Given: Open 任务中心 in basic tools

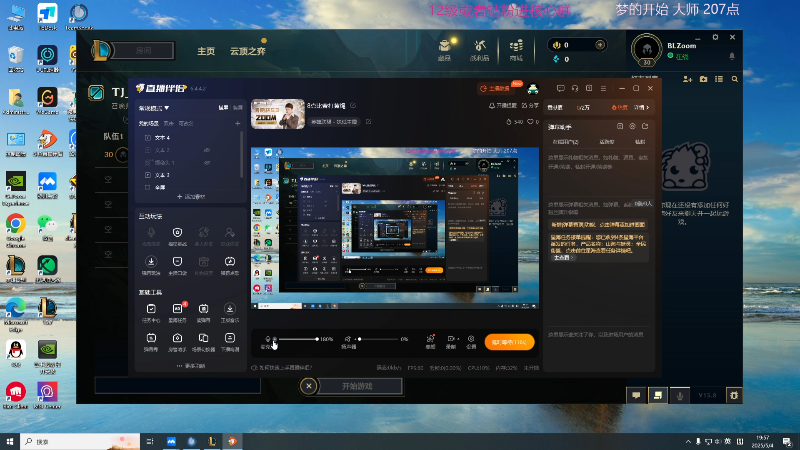Looking at the screenshot, I should (x=151, y=313).
